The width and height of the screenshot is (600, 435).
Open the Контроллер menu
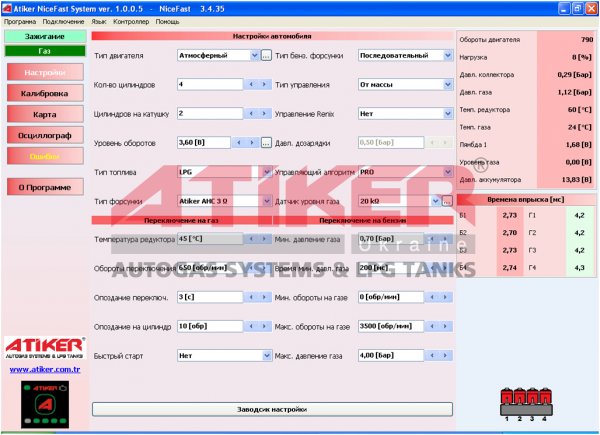click(131, 22)
